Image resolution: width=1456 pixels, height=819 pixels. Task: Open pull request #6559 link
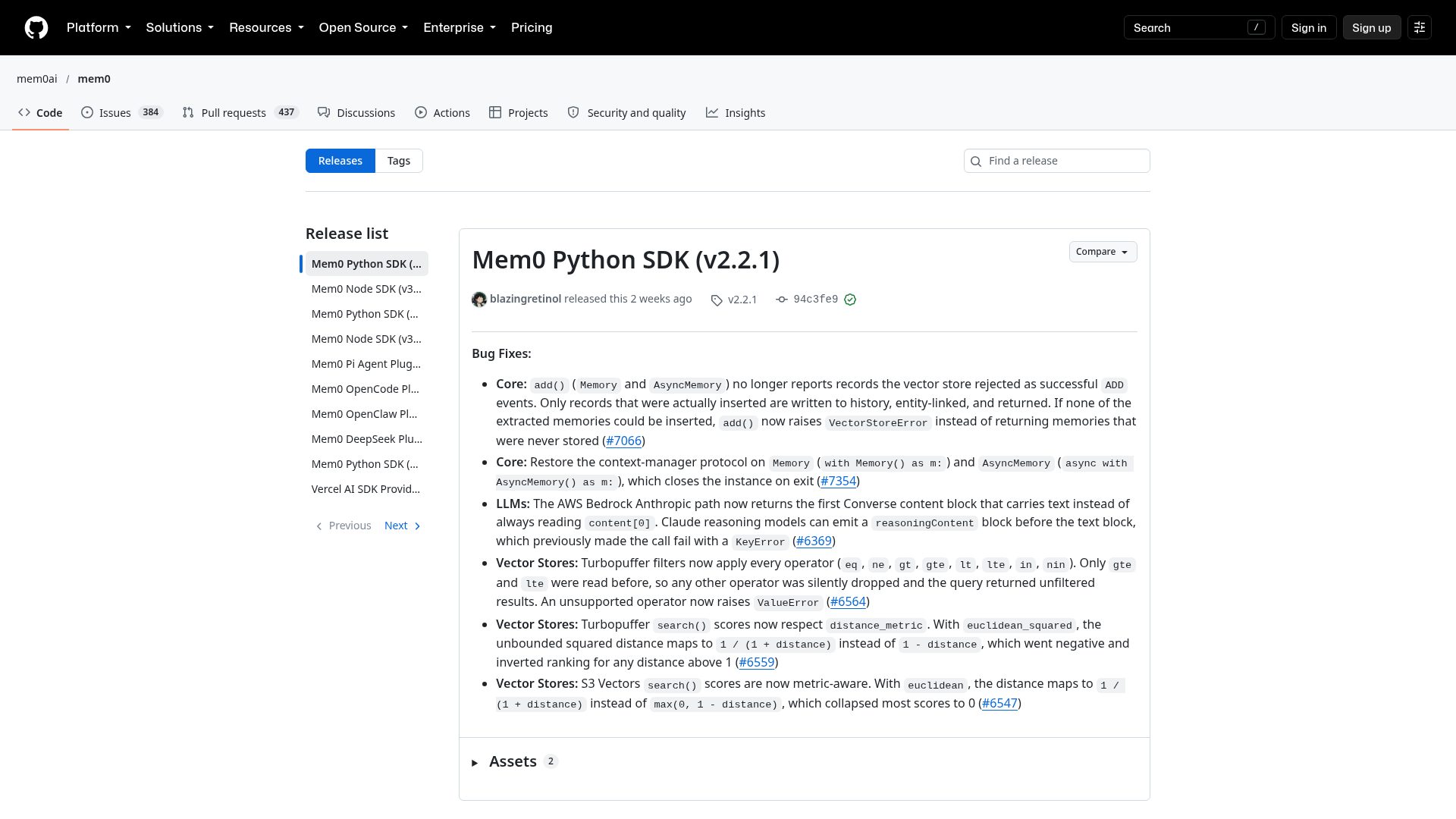point(757,663)
